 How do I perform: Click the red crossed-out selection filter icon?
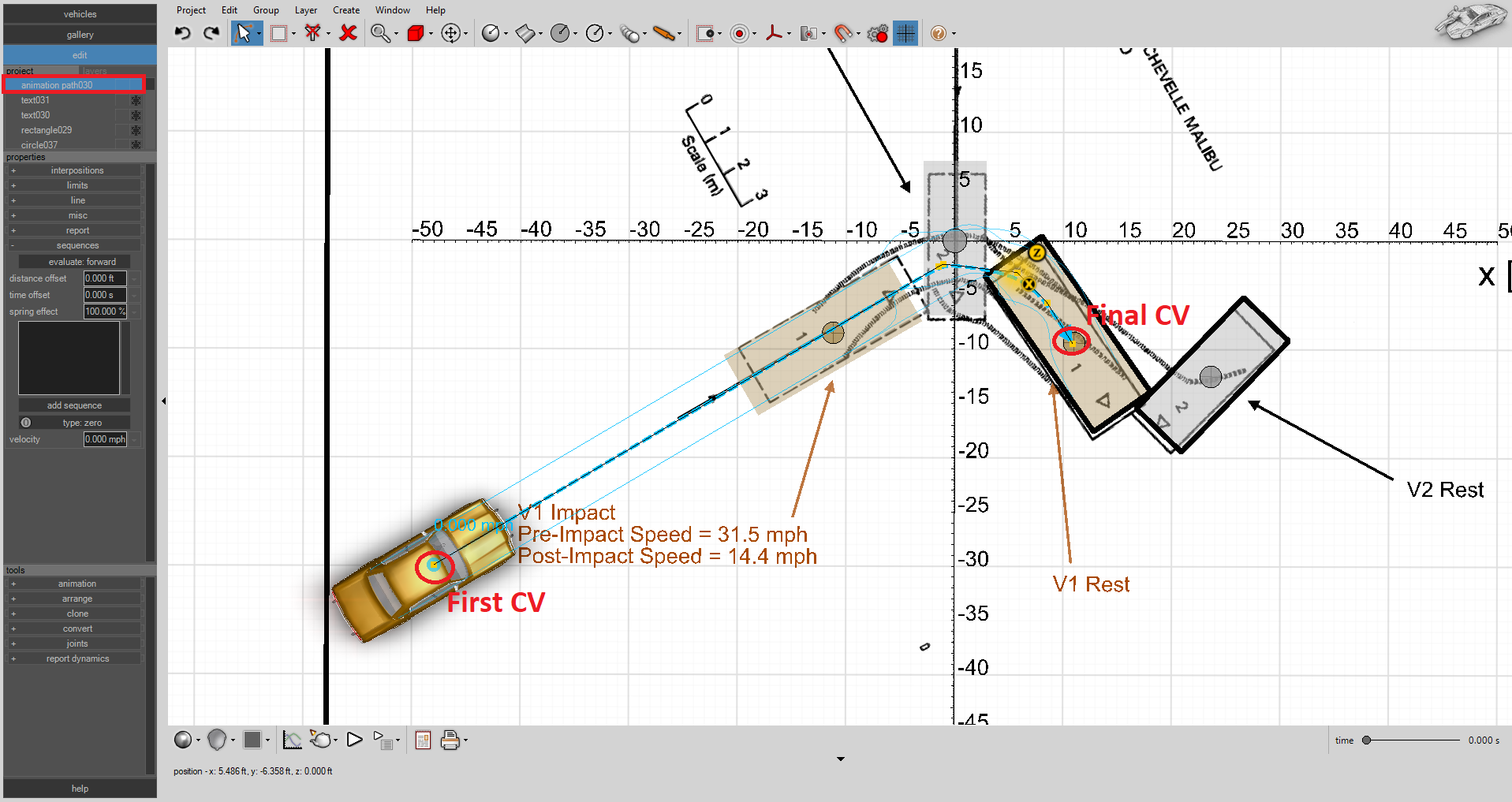tap(313, 33)
